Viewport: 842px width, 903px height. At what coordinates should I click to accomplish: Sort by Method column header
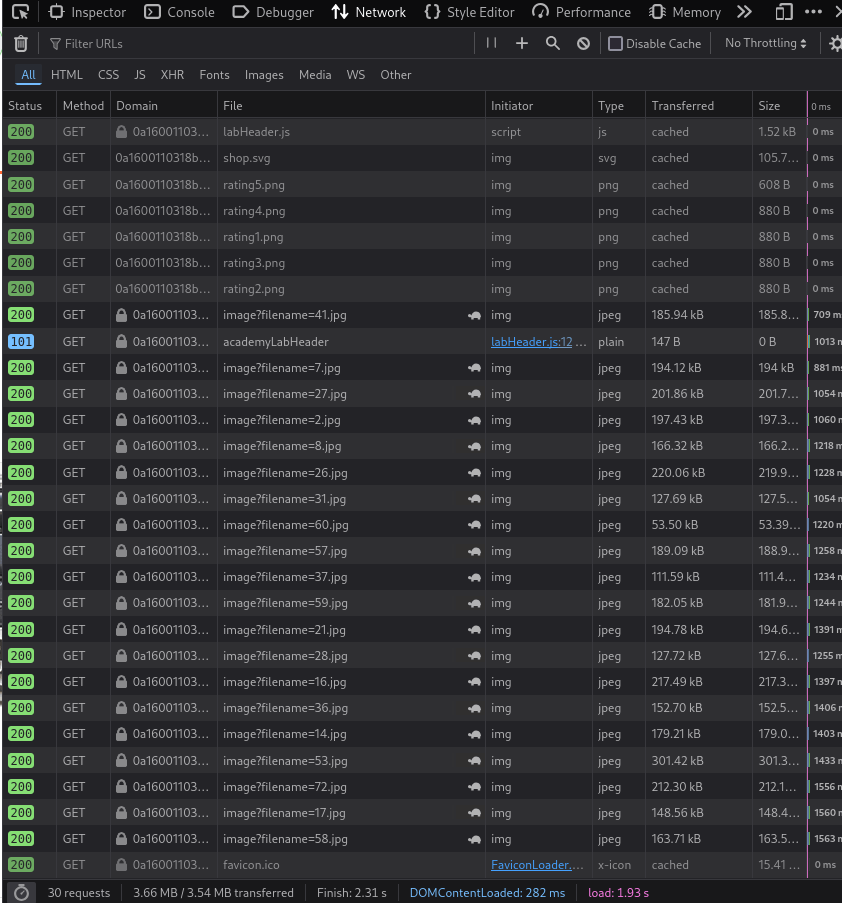pyautogui.click(x=83, y=106)
